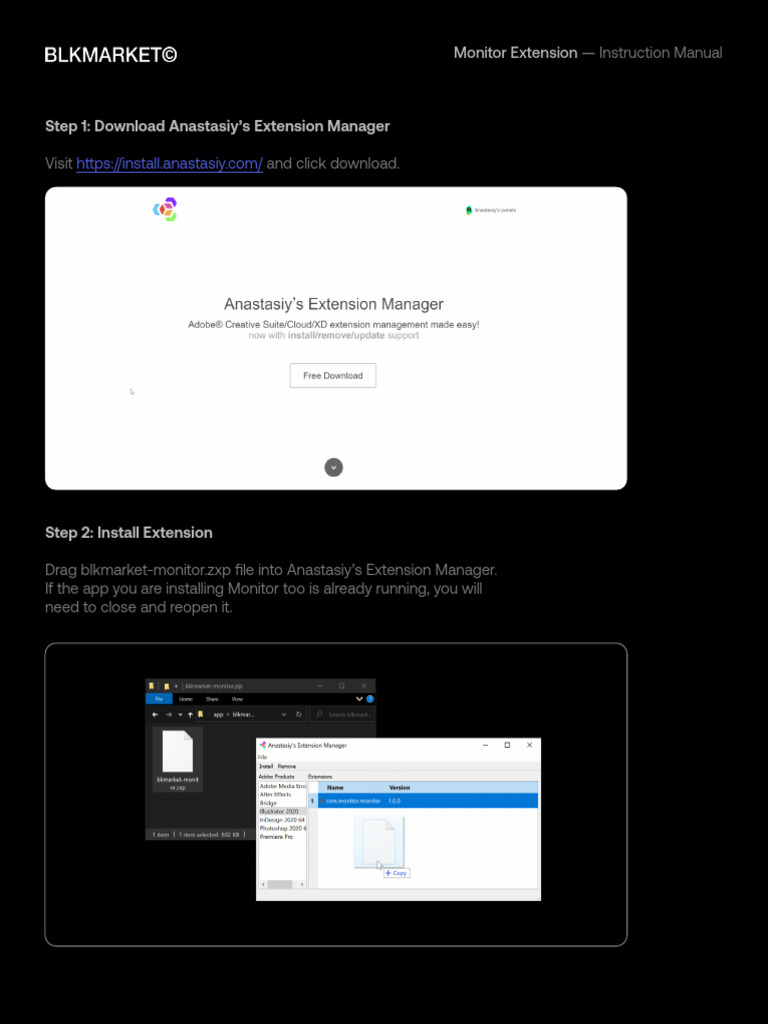Open the Home tab in Explorer
This screenshot has width=768, height=1024.
click(186, 699)
